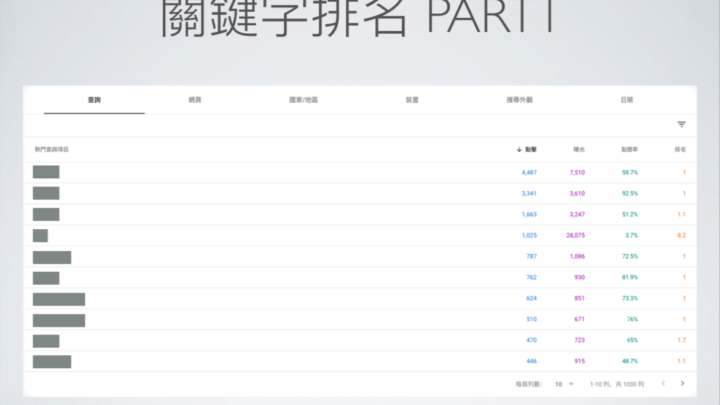This screenshot has width=720, height=405.
Task: Open the table filter icon
Action: (681, 125)
